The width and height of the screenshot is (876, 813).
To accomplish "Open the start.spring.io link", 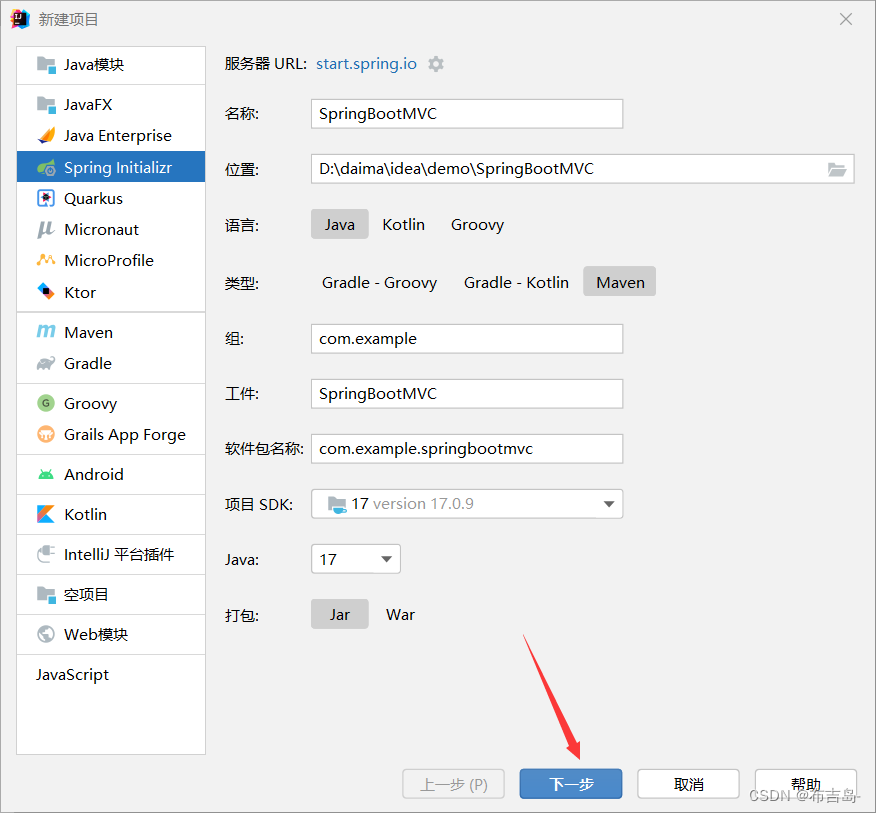I will (x=366, y=63).
